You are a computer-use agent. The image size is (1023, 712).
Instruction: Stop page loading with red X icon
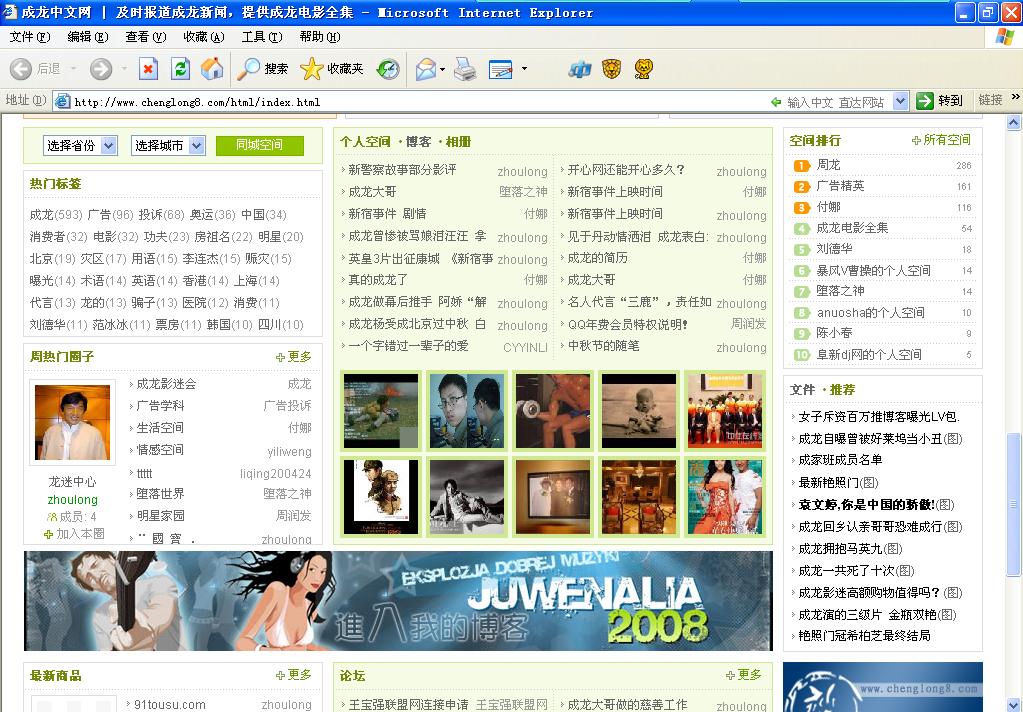(149, 69)
